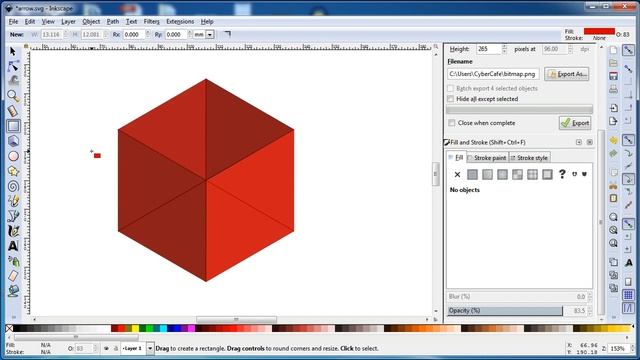This screenshot has width=640, height=360.
Task: Open the Path menu
Action: (113, 22)
